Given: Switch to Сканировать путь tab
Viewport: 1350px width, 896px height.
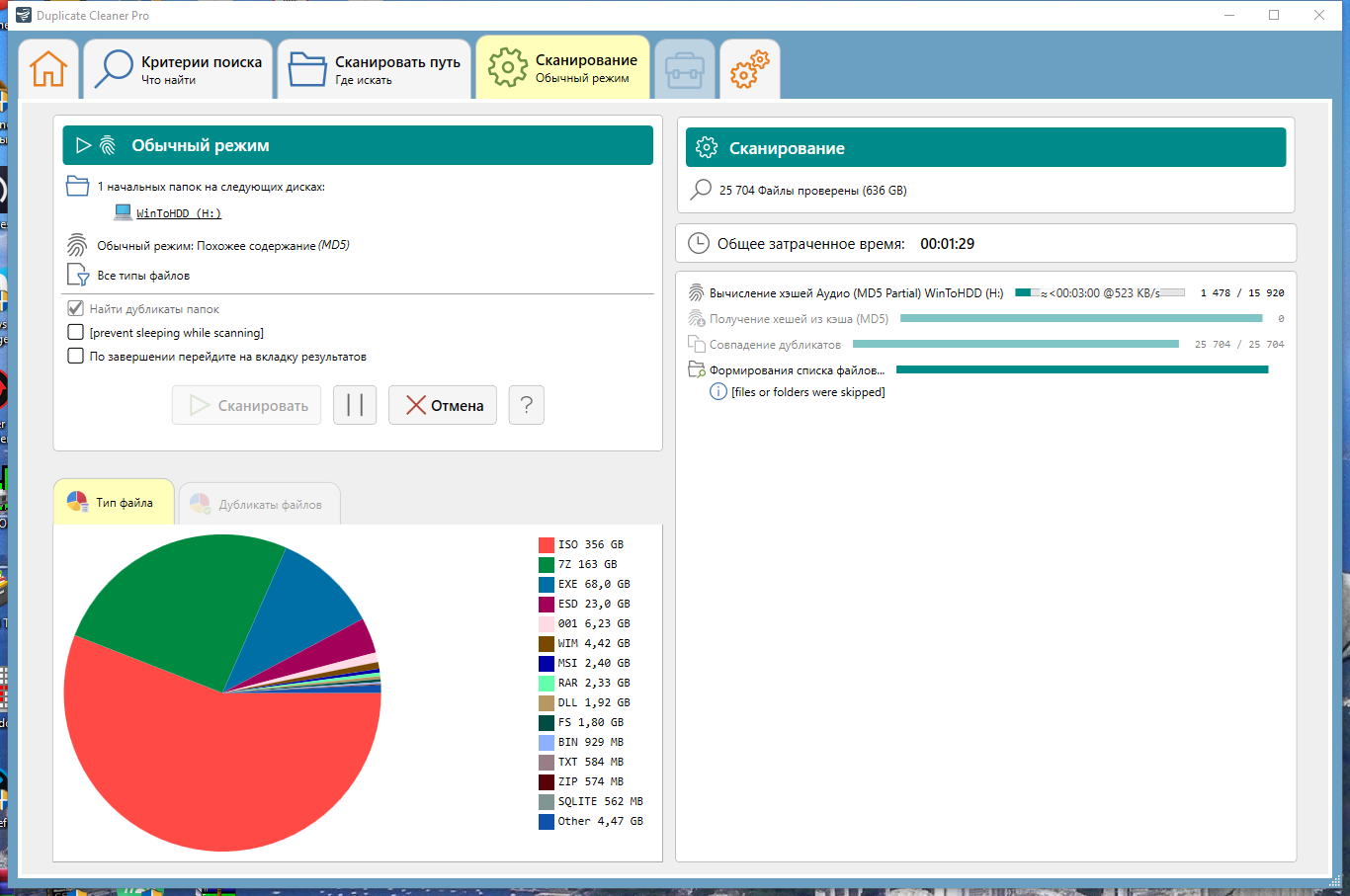Looking at the screenshot, I should pos(375,69).
